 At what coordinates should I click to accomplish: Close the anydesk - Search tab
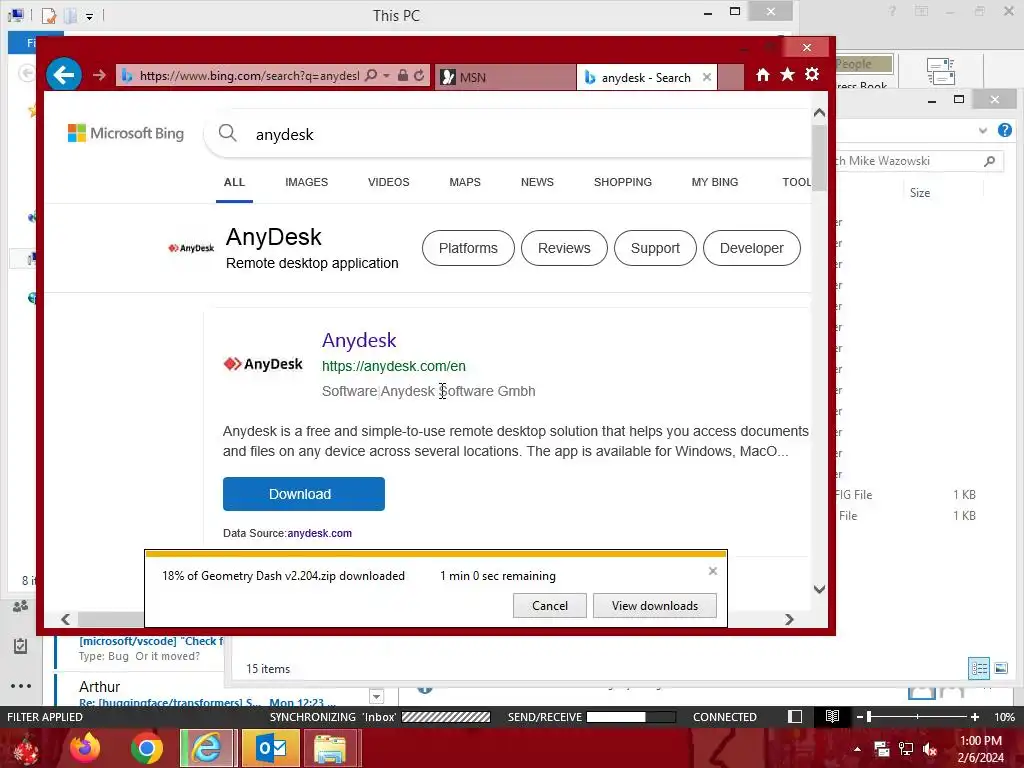tap(707, 77)
